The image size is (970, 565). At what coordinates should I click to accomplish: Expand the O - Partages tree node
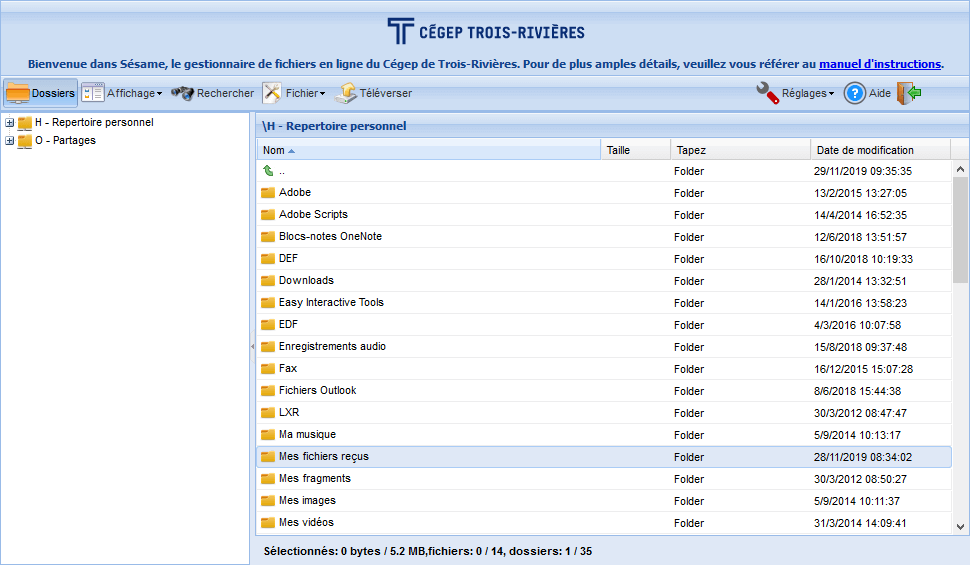pyautogui.click(x=10, y=141)
